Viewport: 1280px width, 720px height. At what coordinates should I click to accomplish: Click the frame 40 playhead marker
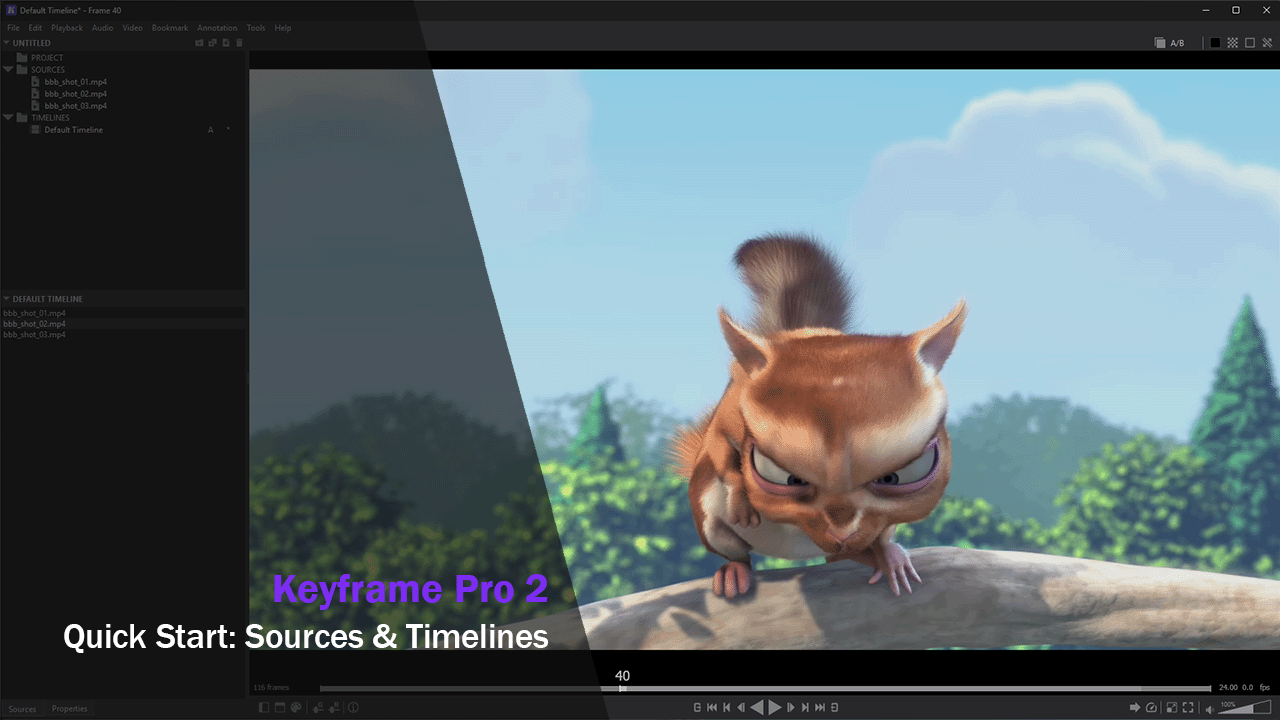[x=622, y=688]
